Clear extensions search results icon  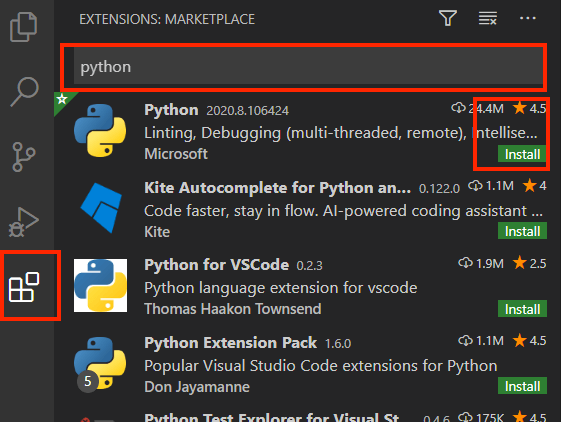(x=488, y=18)
